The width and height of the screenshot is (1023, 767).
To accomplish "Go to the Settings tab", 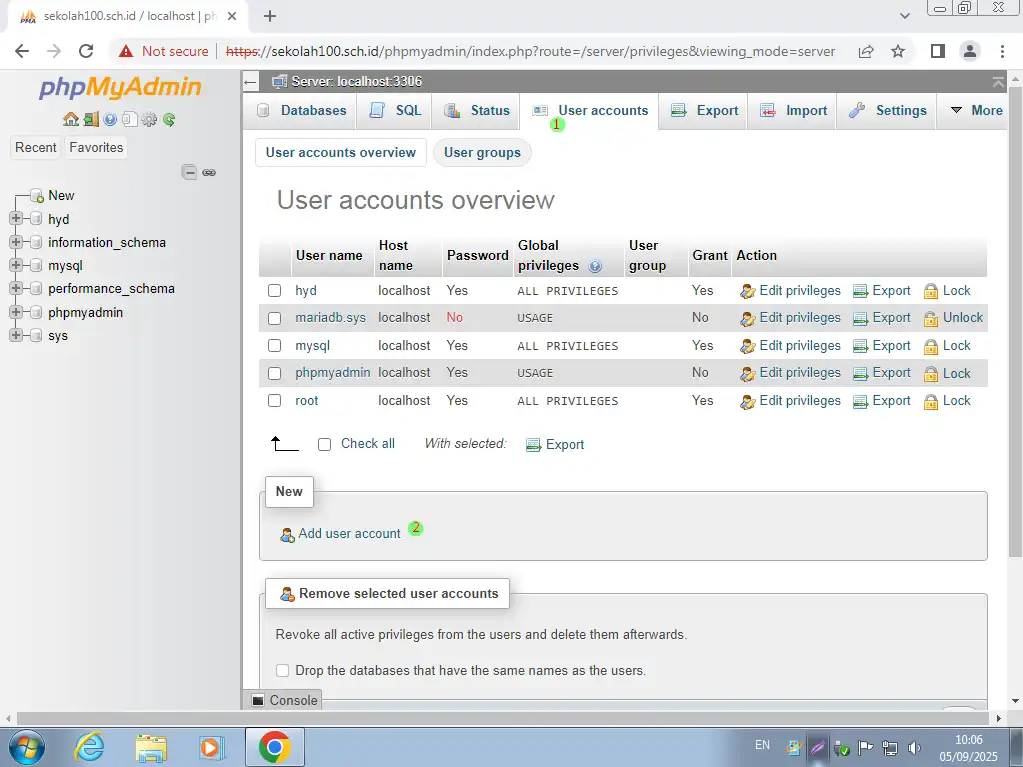I will tap(888, 111).
